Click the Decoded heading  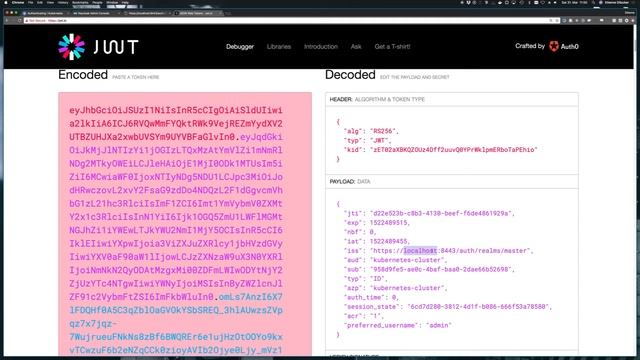point(350,75)
